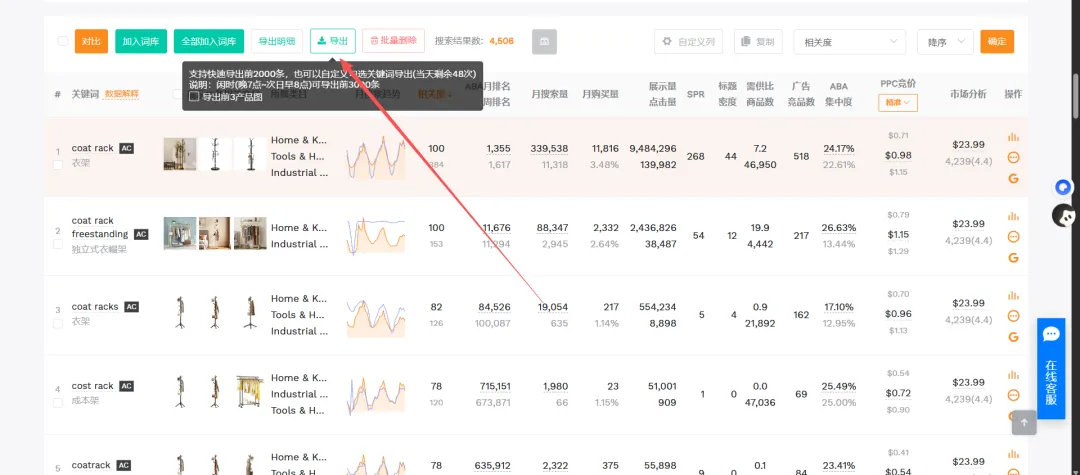Click the more (dots) icon in coat rack row
The height and width of the screenshot is (475, 1080).
(1013, 158)
